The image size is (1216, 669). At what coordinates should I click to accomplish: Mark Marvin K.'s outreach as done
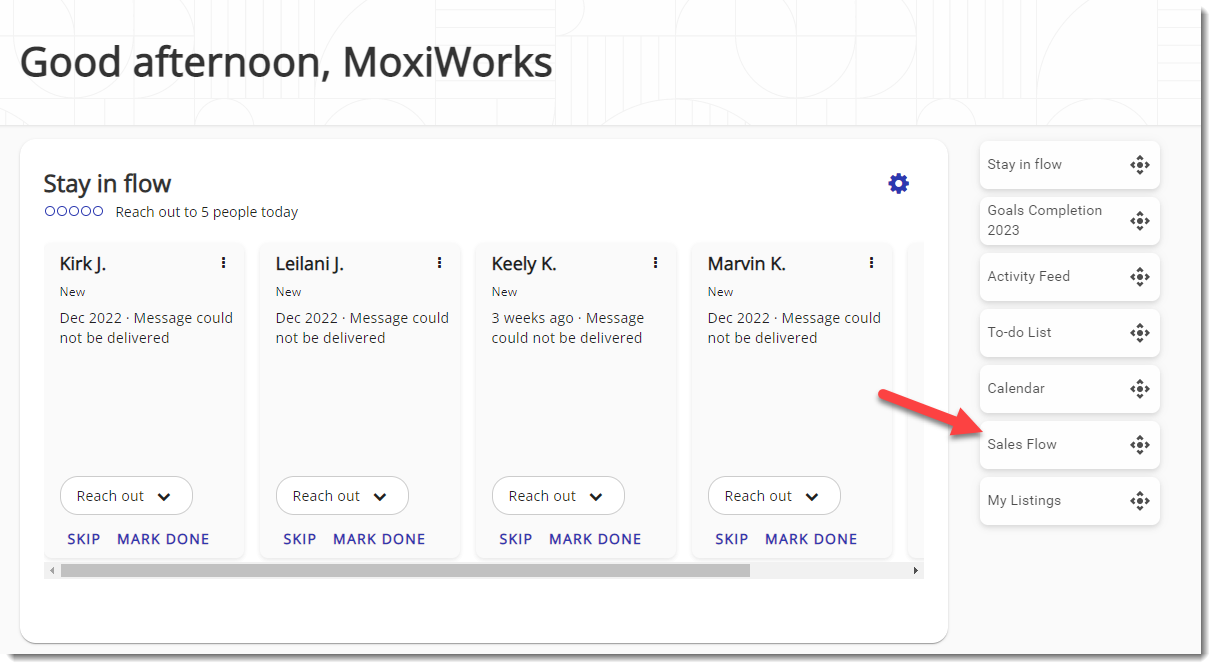(811, 538)
